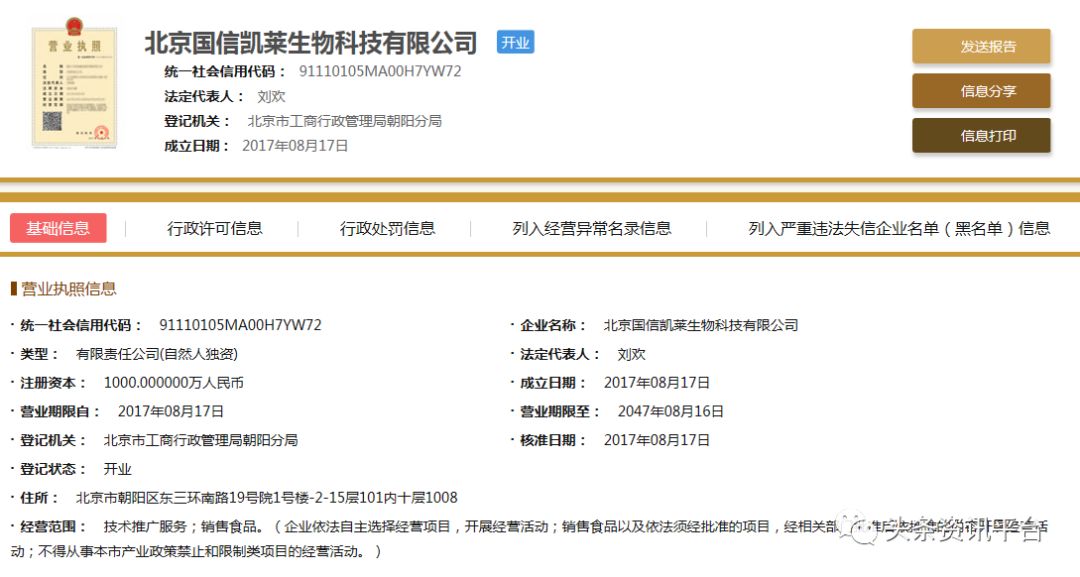Click the blue 开业 status badge

pos(516,42)
